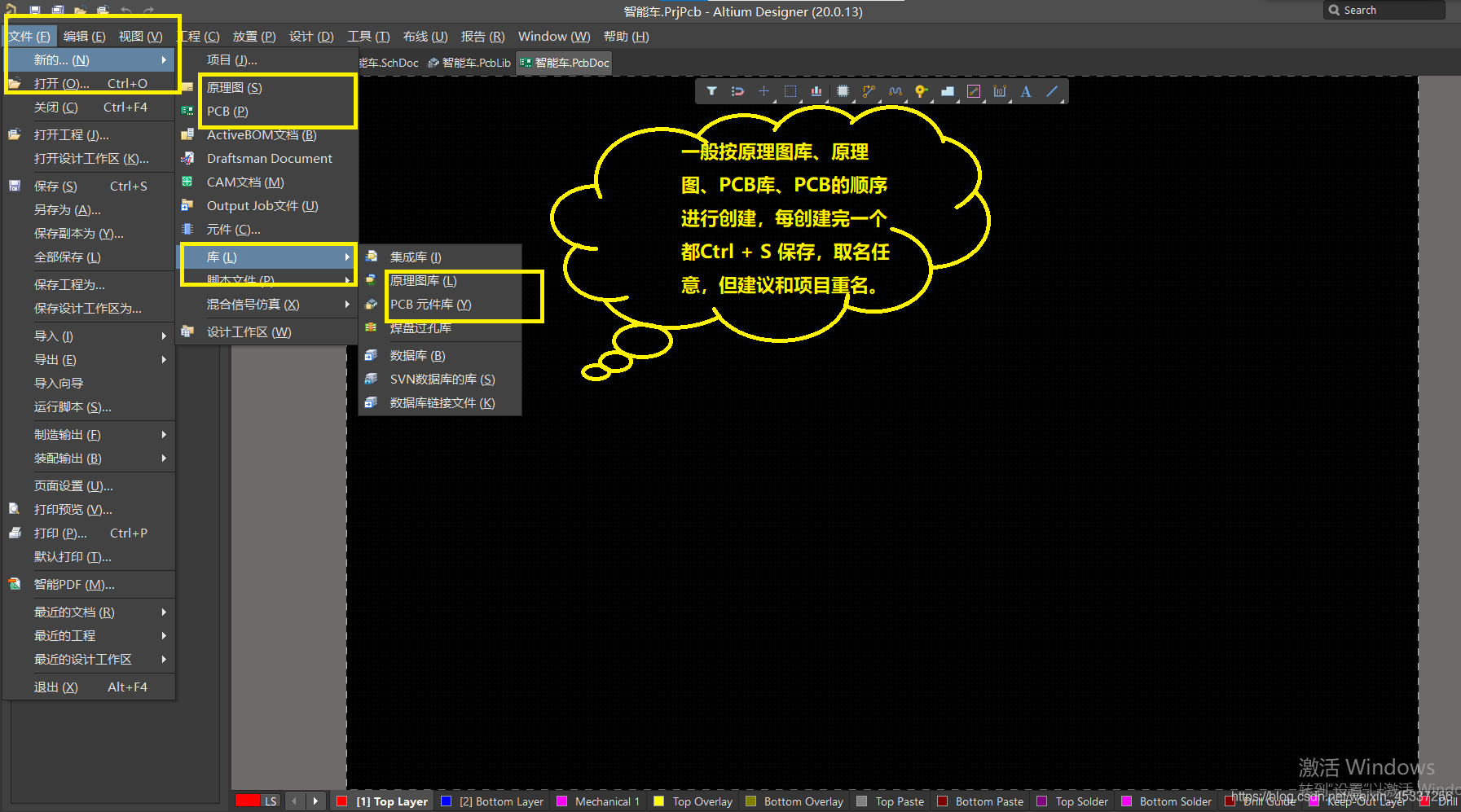Open the align objects tool icon

tap(816, 91)
